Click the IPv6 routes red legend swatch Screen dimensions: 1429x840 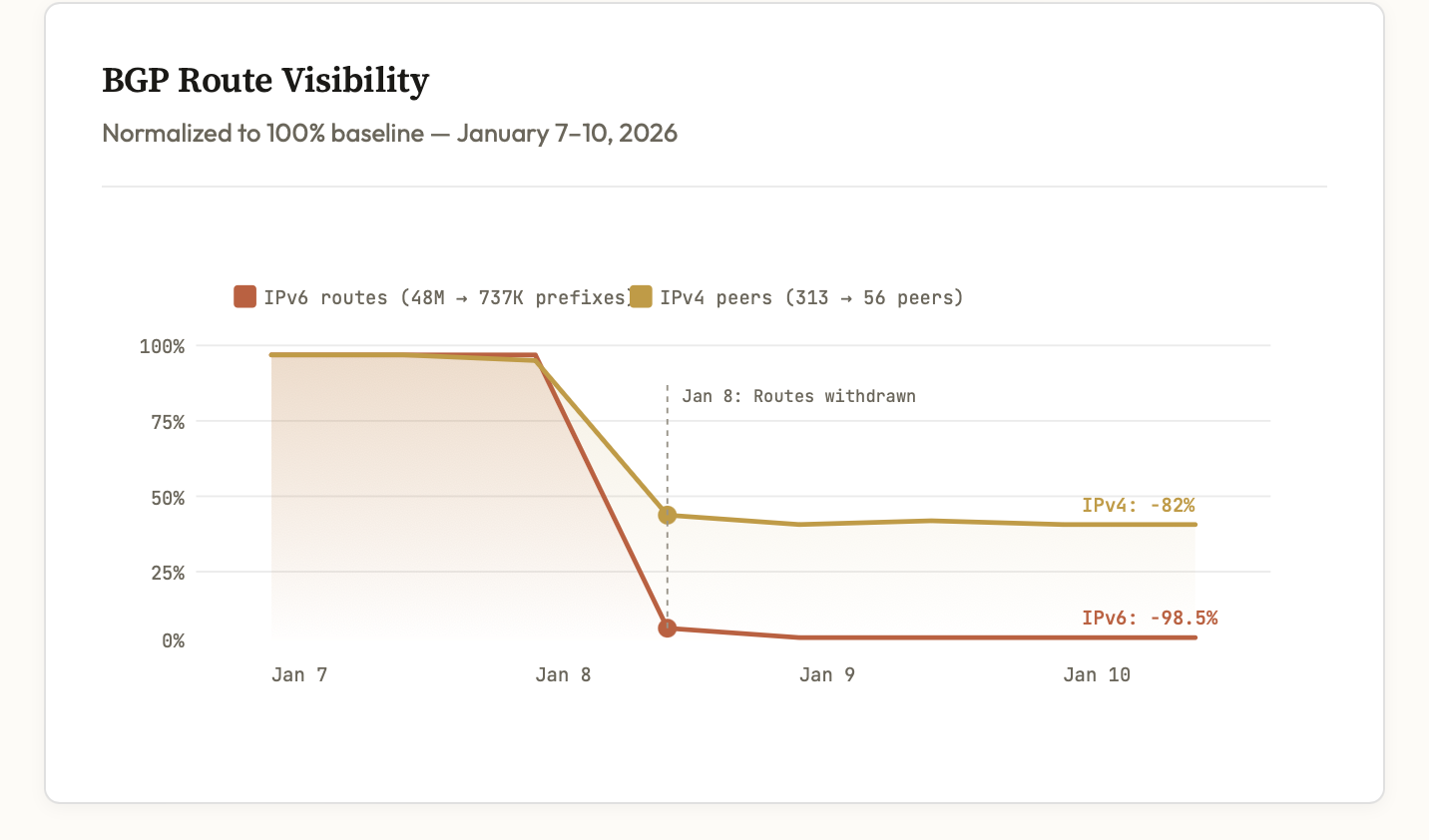click(x=244, y=296)
